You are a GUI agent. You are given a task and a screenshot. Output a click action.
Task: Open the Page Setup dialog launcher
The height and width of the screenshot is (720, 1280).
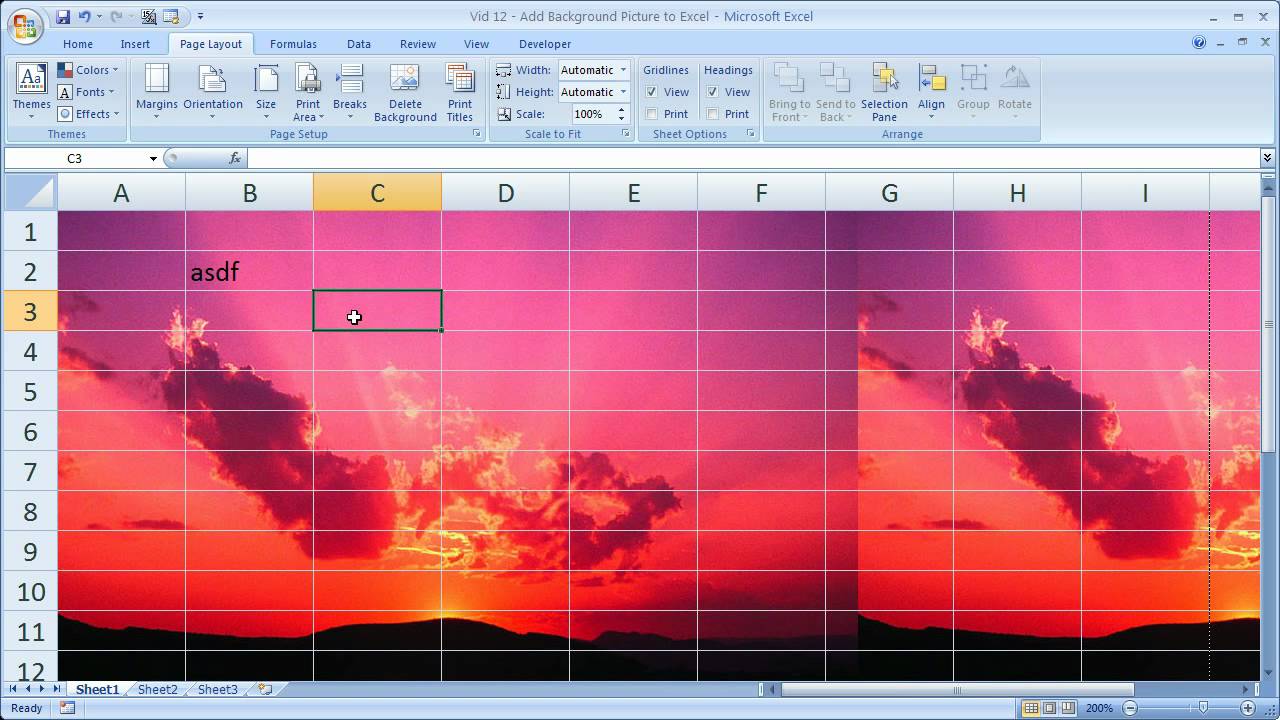pos(477,134)
